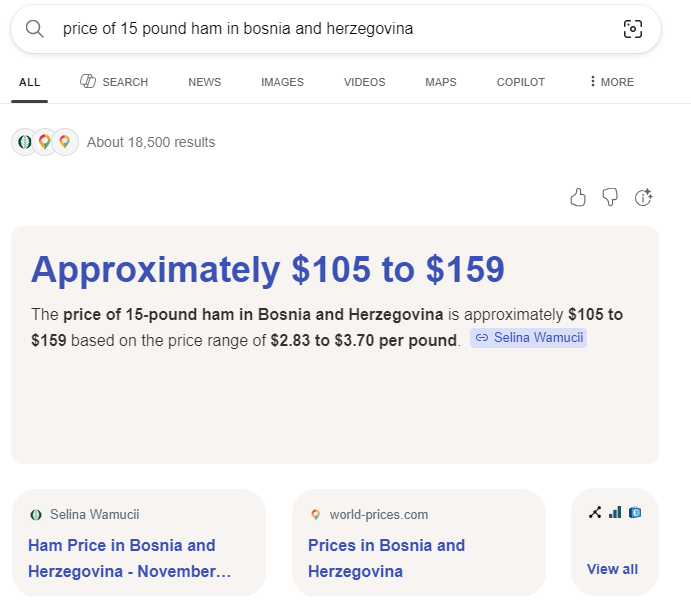Click the world-prices.com card favicon

(x=316, y=515)
